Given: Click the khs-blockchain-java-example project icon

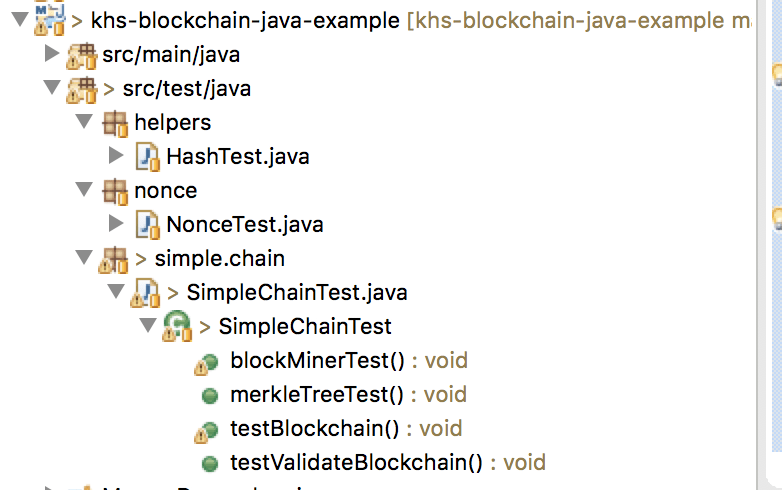Looking at the screenshot, I should (49, 20).
